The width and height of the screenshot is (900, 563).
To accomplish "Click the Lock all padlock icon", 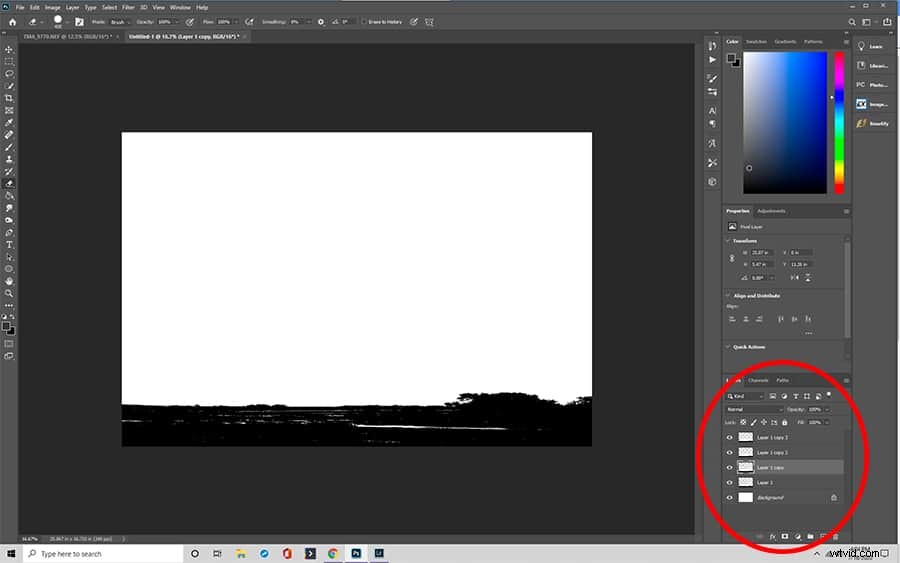I will (785, 422).
